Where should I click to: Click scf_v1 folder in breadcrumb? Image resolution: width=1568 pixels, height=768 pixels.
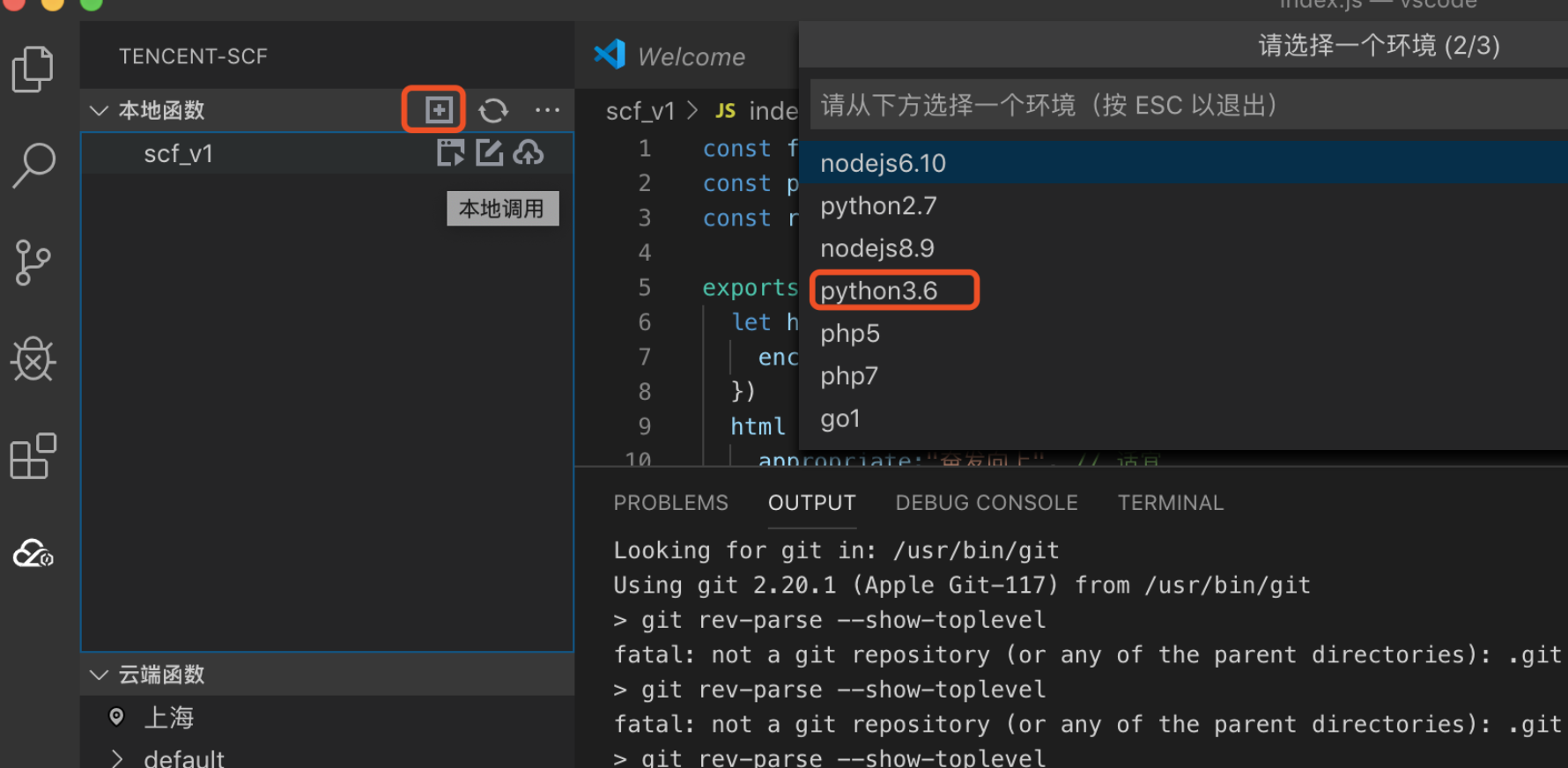click(640, 111)
